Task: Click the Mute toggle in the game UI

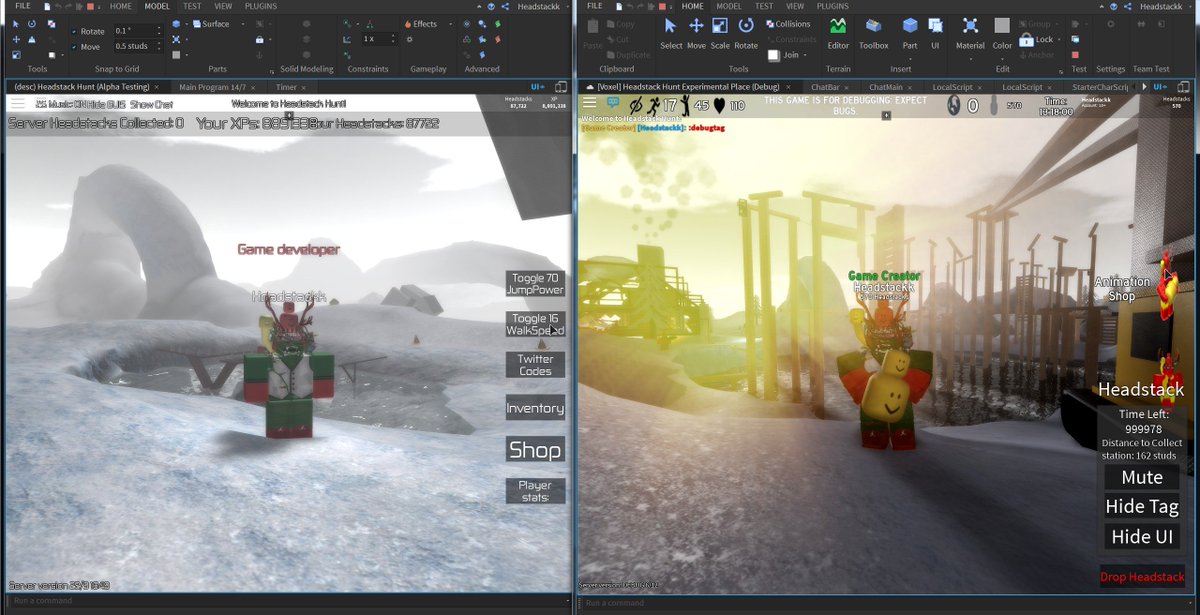Action: point(1141,478)
